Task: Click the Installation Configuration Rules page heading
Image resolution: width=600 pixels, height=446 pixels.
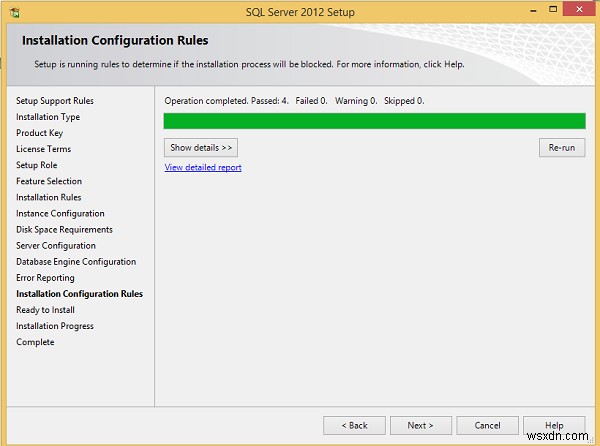Action: point(115,40)
